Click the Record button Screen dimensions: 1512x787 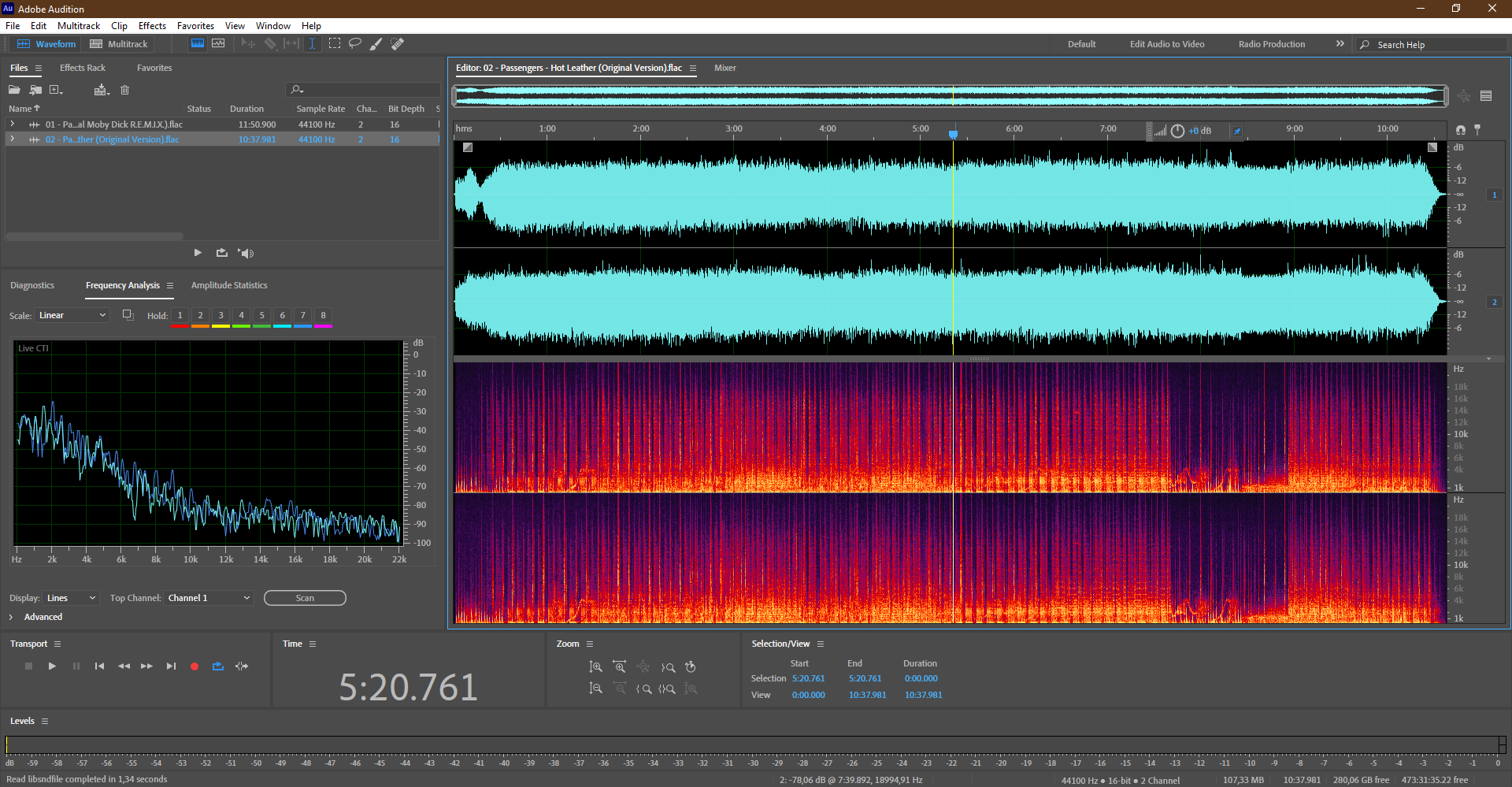pos(195,666)
